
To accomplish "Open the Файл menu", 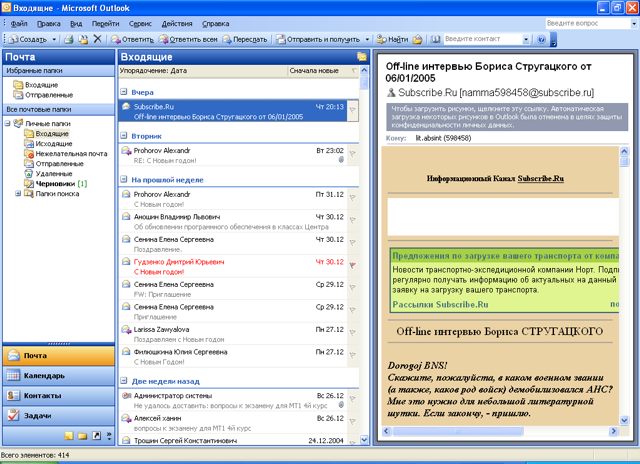I will coord(19,24).
